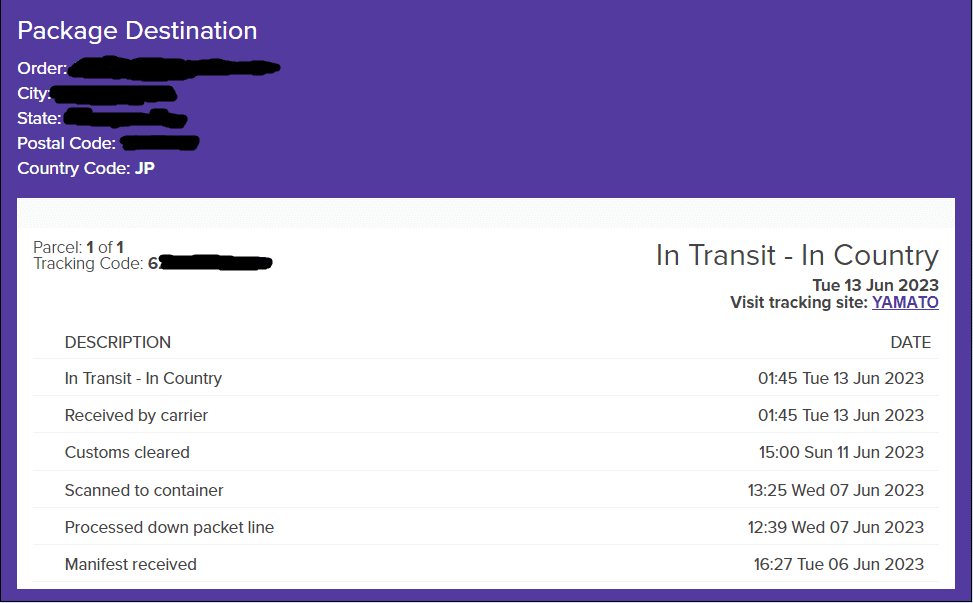Click the redacted Postal Code field

(x=159, y=143)
